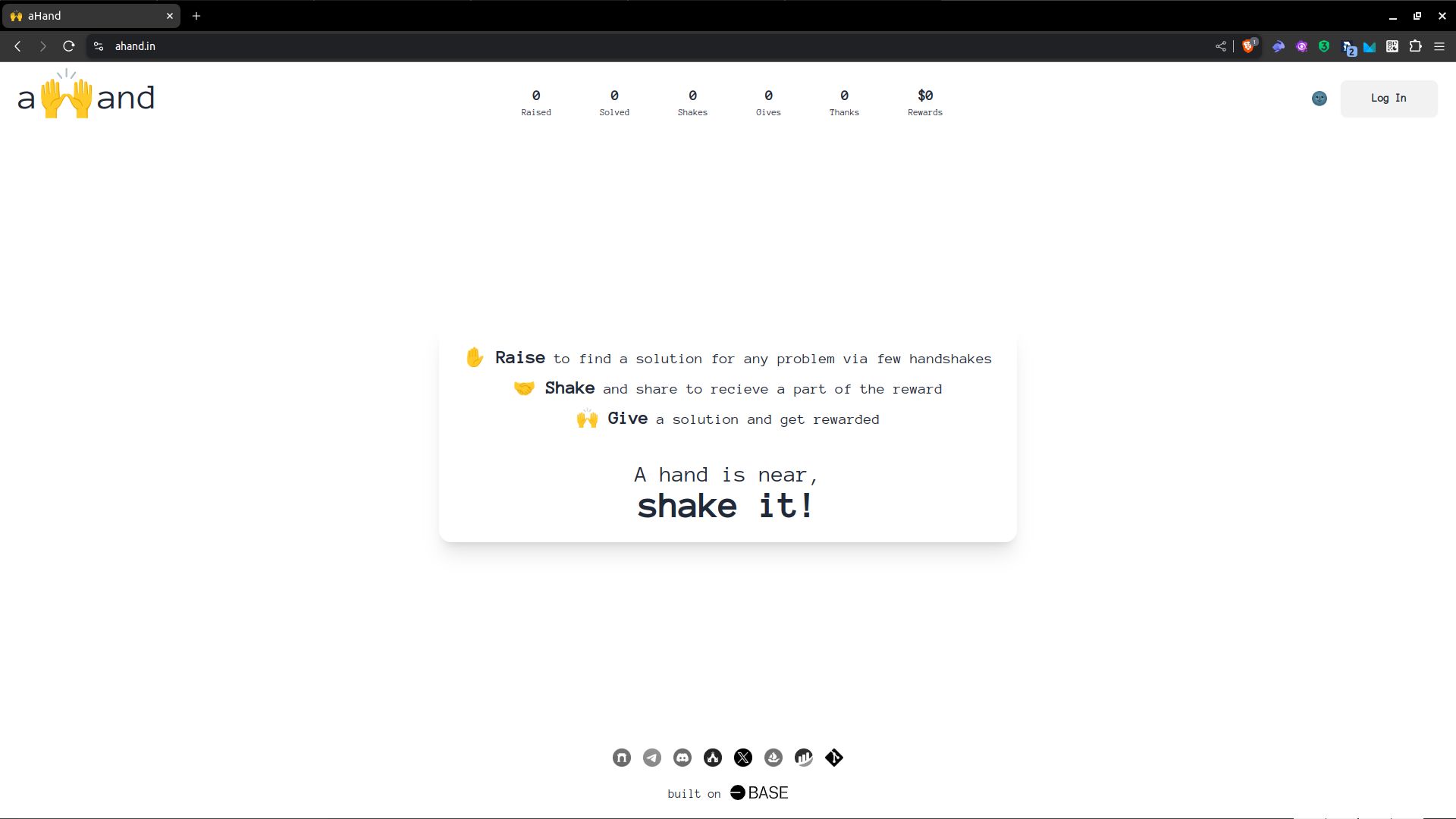Expand the Solved dropdown counter
This screenshot has height=819, width=1456.
pos(614,101)
